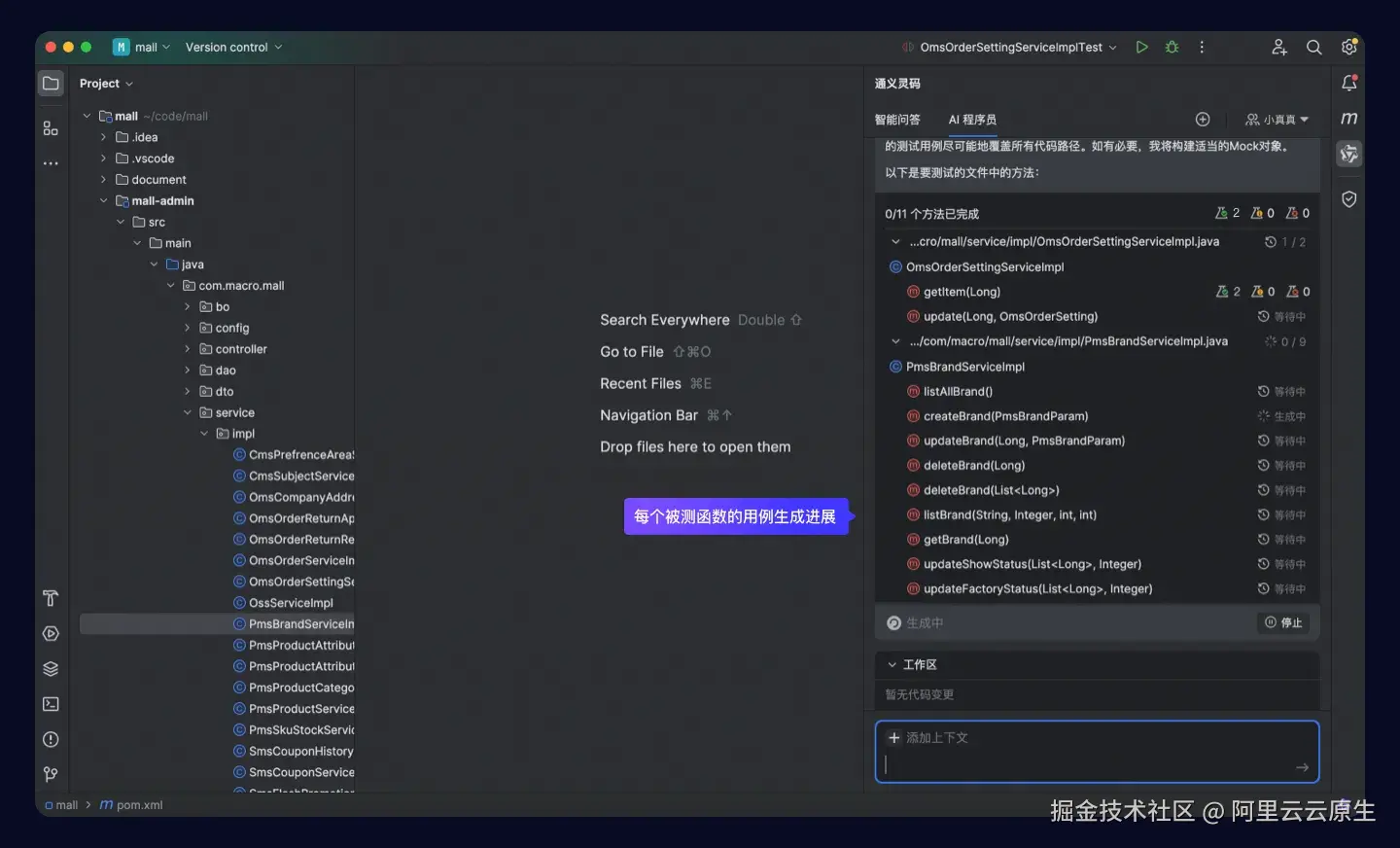
Task: Open the run configuration selector dropdown
Action: [1010, 47]
